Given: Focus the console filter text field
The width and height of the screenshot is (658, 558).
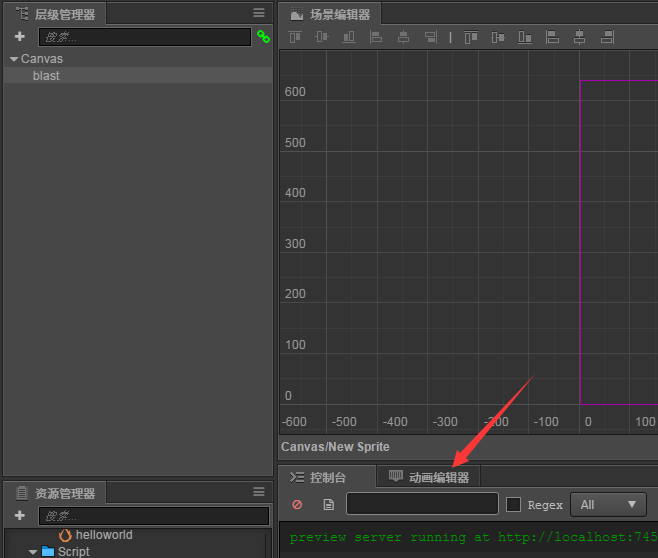Looking at the screenshot, I should [x=422, y=504].
